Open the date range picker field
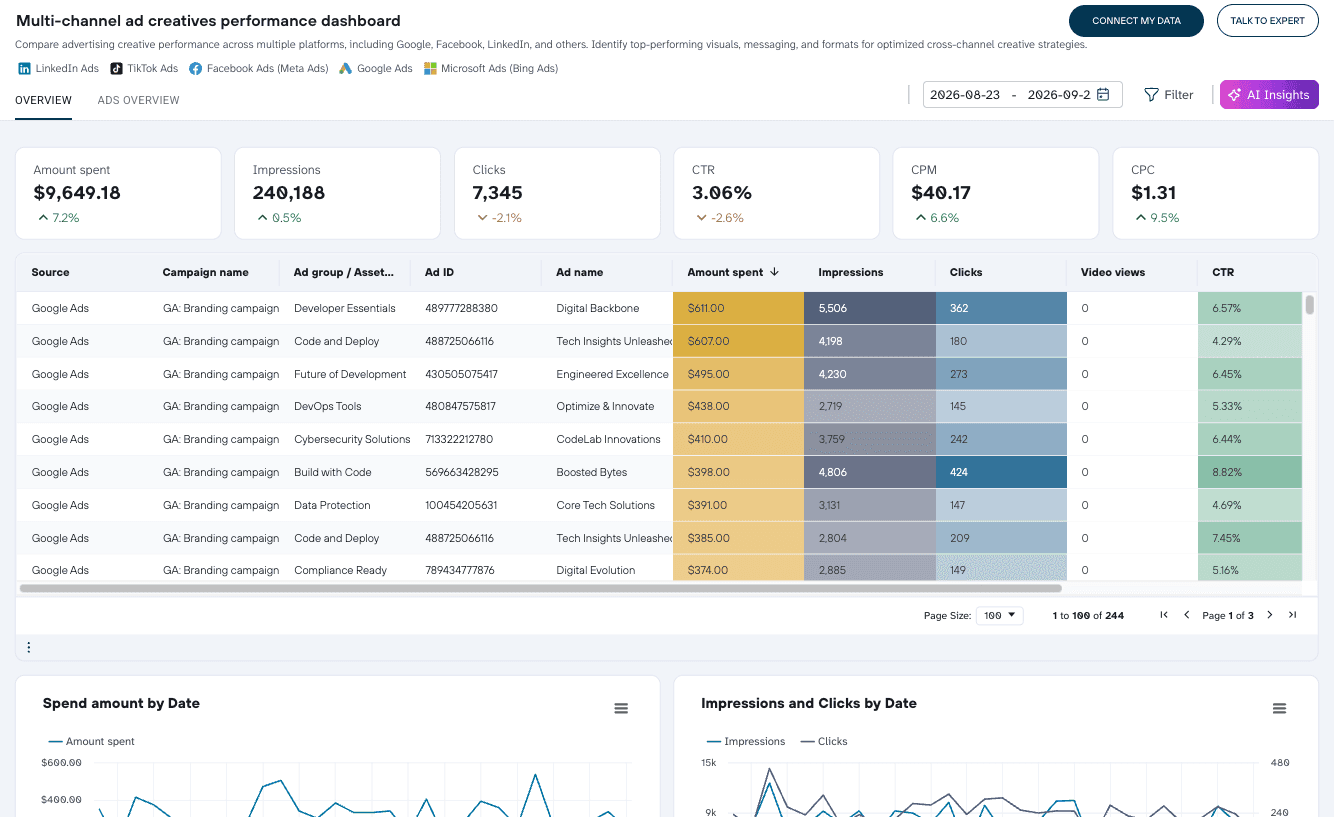The image size is (1334, 817). click(1021, 95)
